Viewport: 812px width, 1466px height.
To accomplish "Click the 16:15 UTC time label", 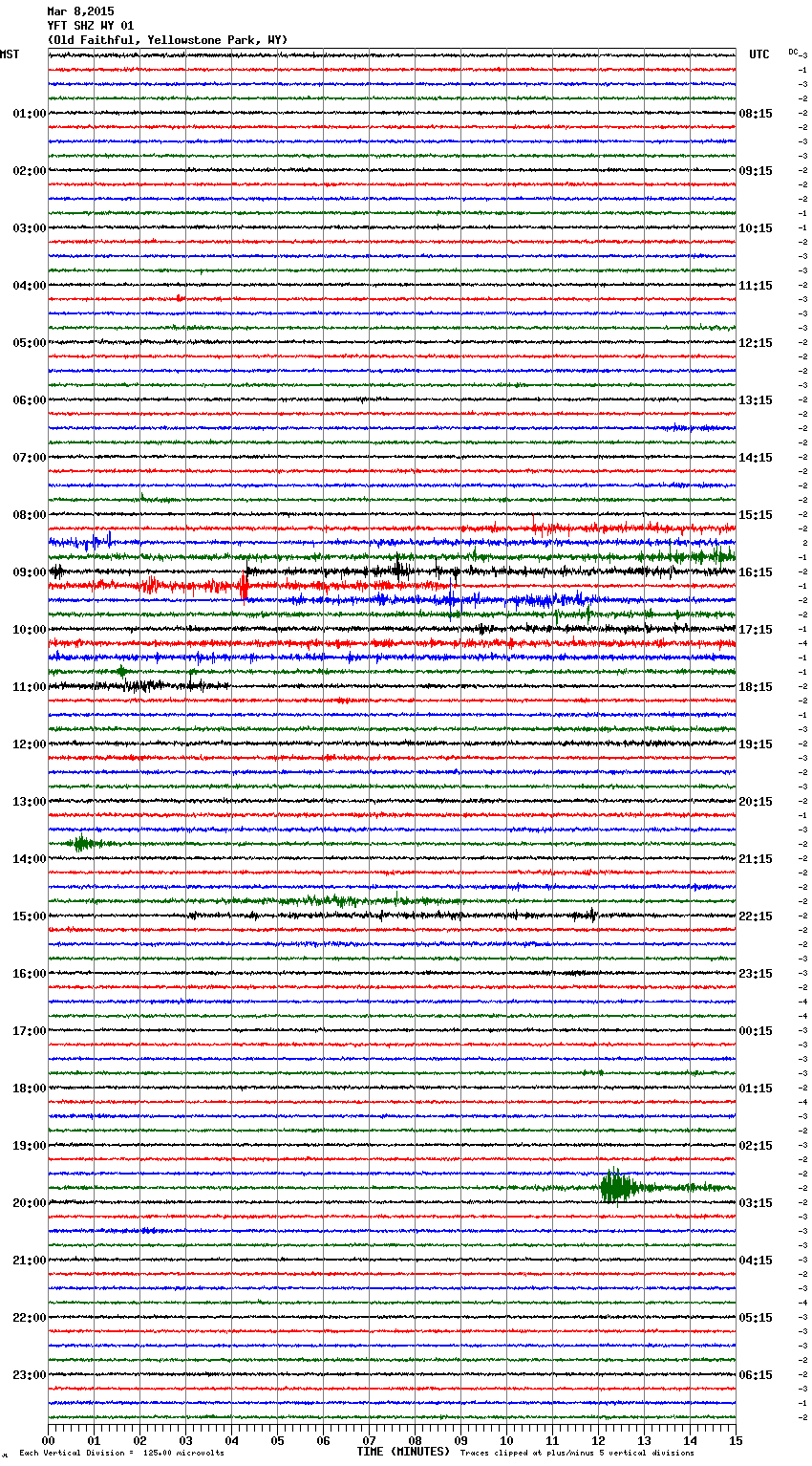I will [756, 572].
